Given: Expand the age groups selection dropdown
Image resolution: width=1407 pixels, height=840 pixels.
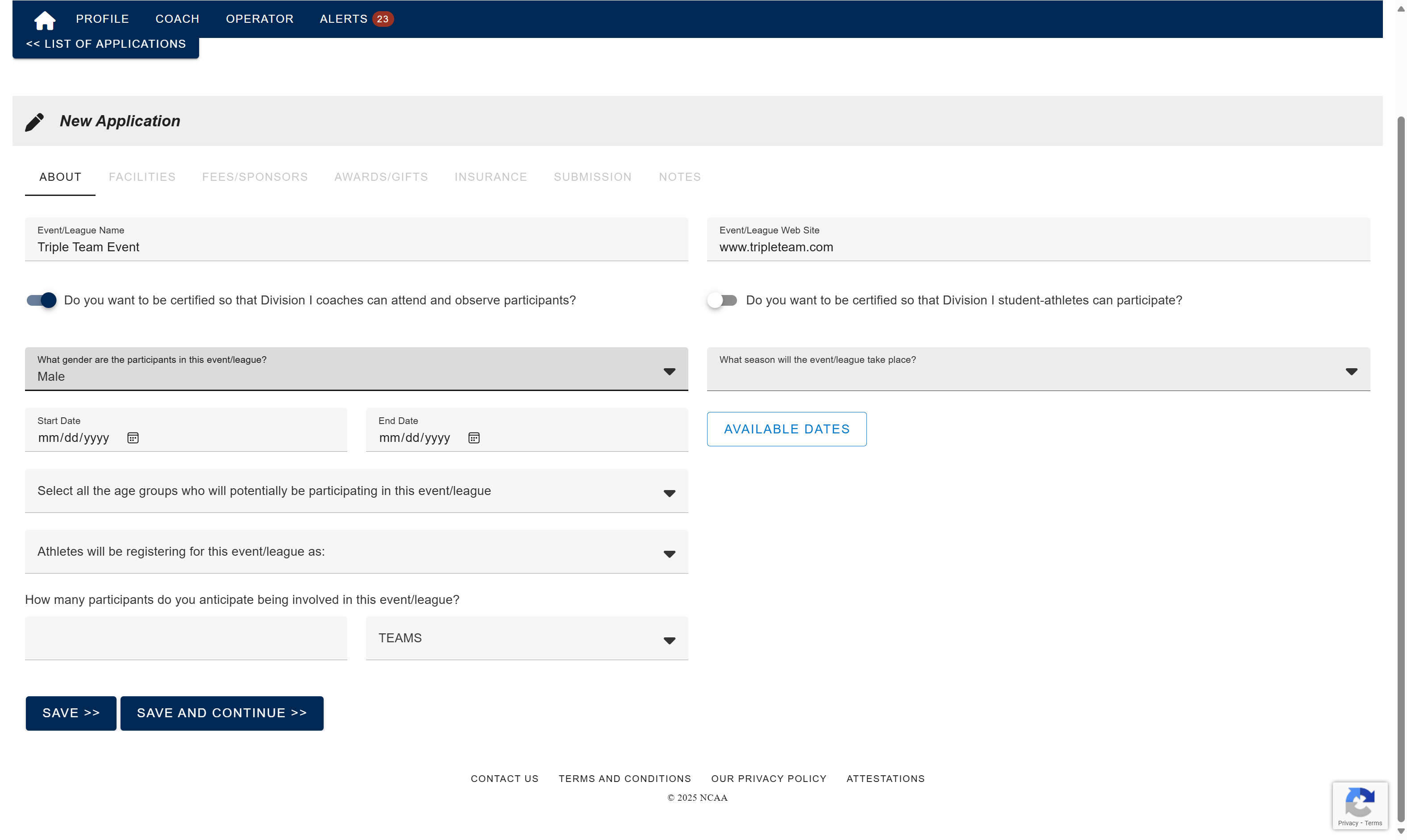Looking at the screenshot, I should [x=357, y=491].
